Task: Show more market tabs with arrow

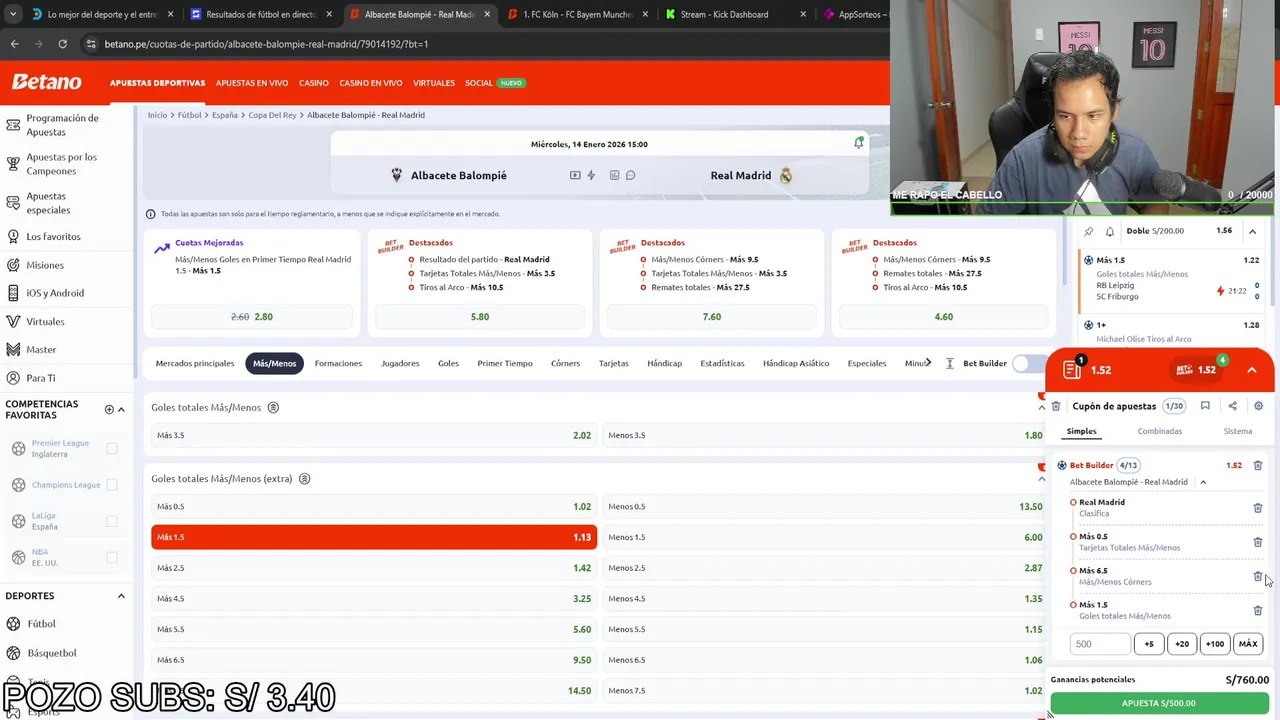Action: click(929, 363)
